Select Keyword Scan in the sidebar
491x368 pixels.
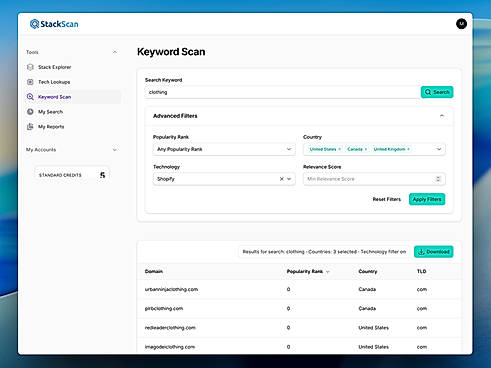(73, 97)
